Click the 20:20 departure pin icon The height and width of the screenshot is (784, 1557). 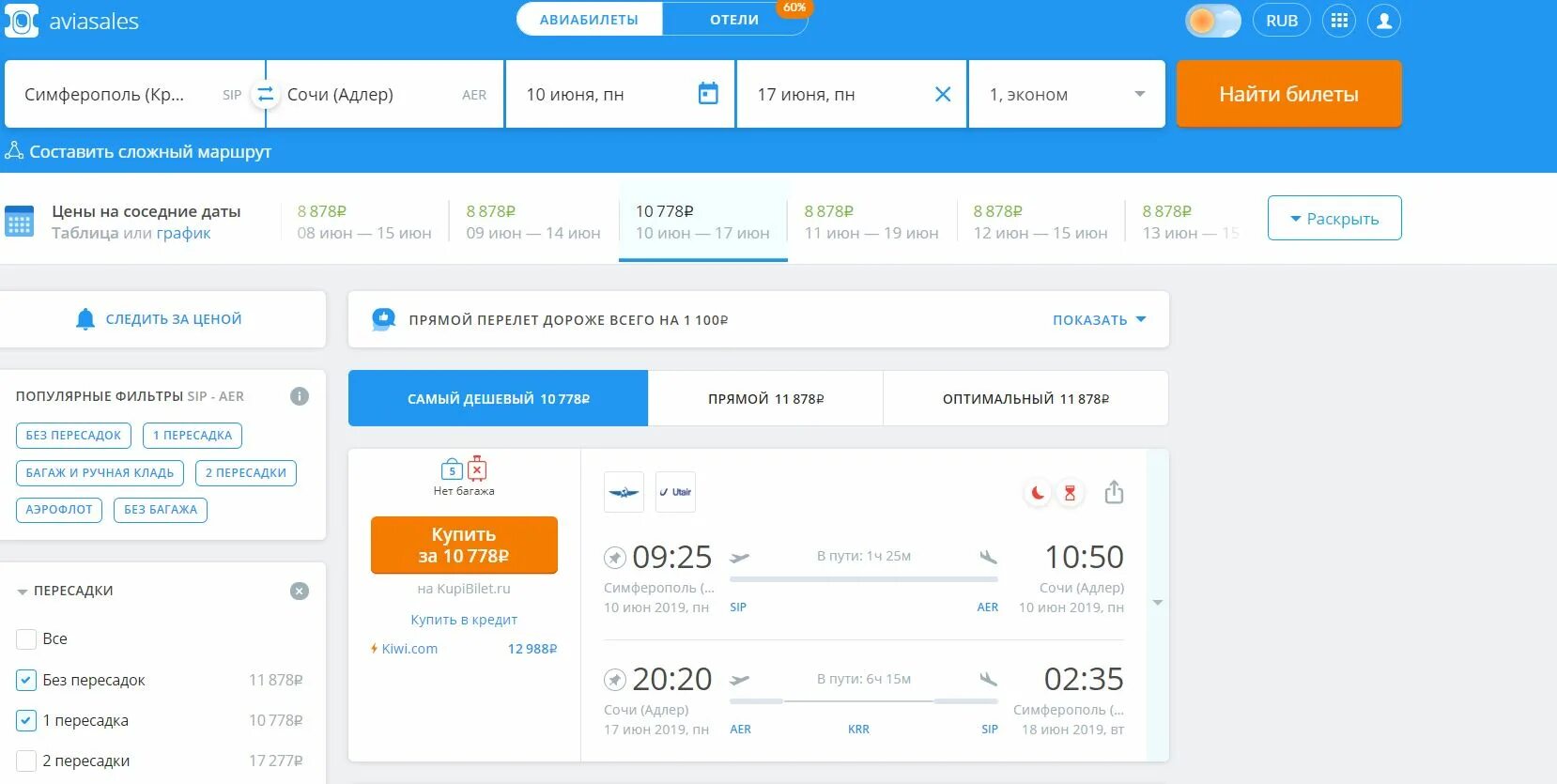point(614,679)
